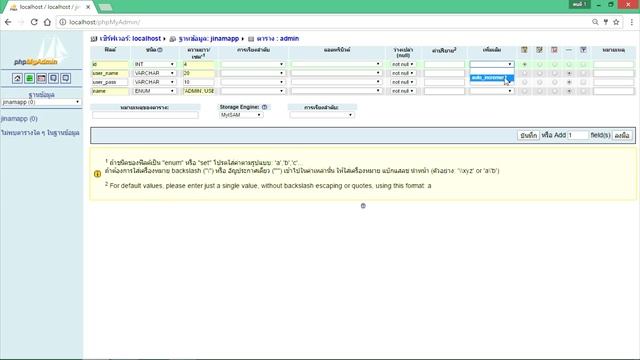Click default value input for id row
Image resolution: width=640 pixels, height=360 pixels.
[x=444, y=64]
